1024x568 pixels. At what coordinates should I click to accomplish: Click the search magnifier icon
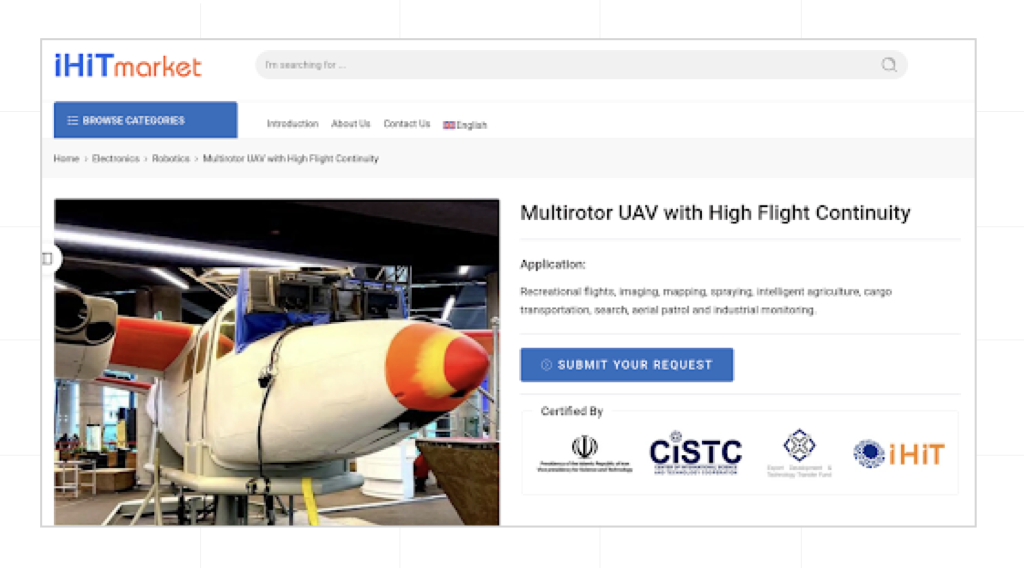889,65
